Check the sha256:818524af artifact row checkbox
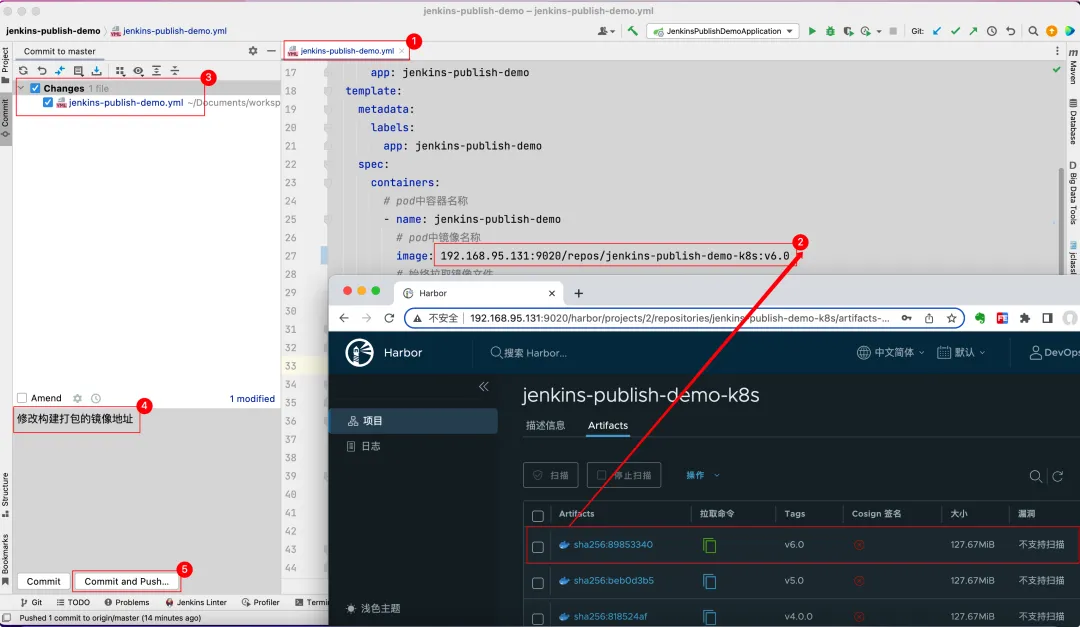The image size is (1080, 627). (538, 619)
